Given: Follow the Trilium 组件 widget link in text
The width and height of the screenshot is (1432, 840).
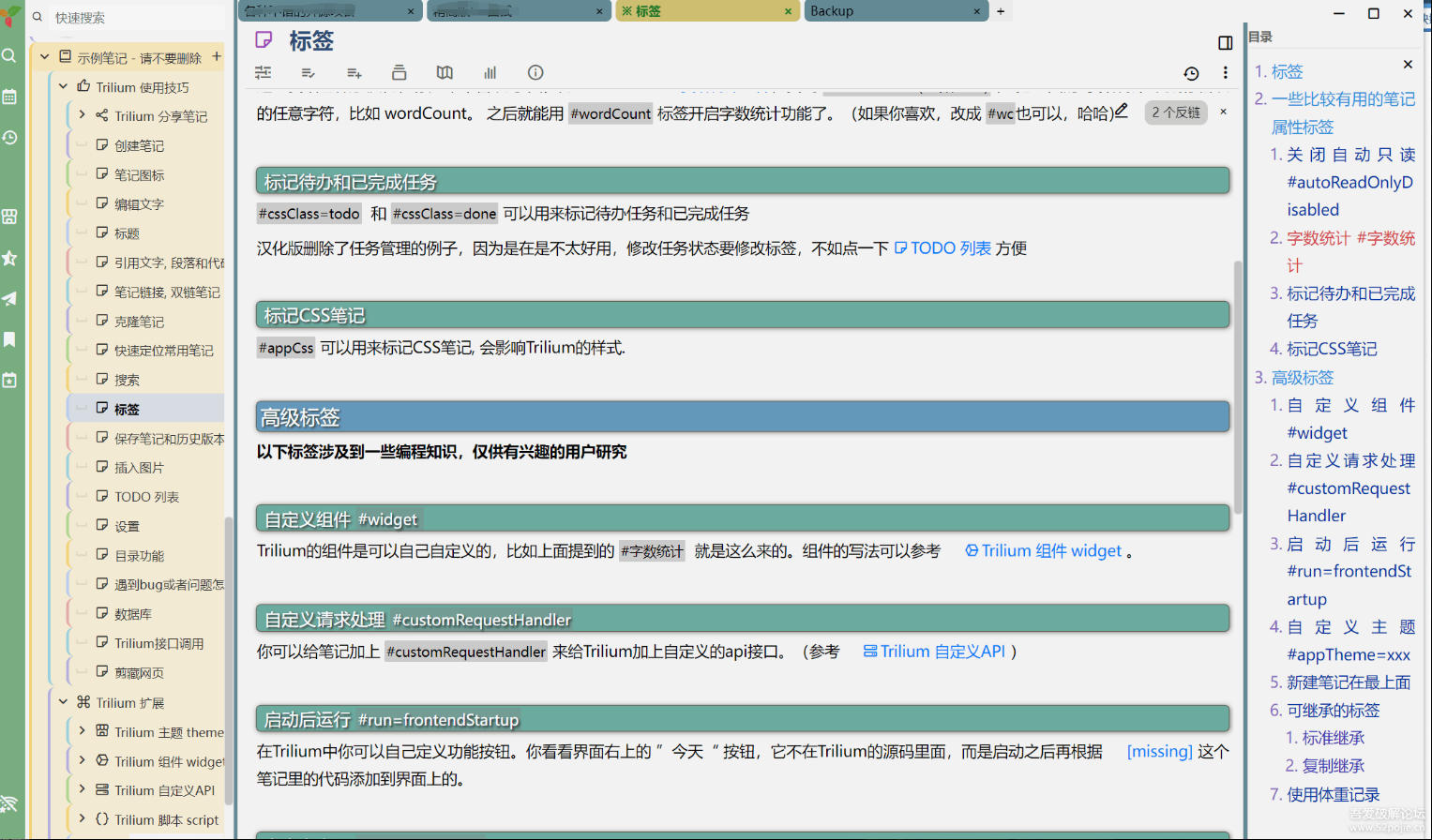Looking at the screenshot, I should tap(1043, 551).
